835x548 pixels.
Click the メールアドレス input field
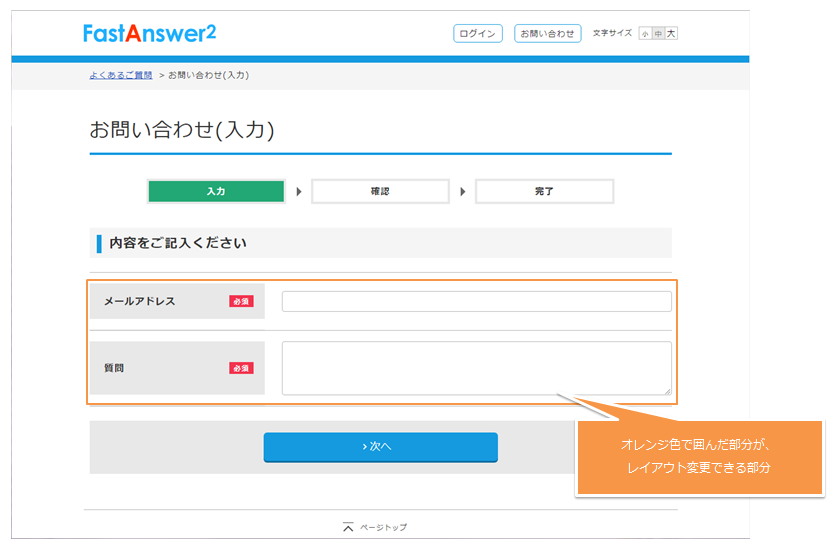(x=476, y=301)
